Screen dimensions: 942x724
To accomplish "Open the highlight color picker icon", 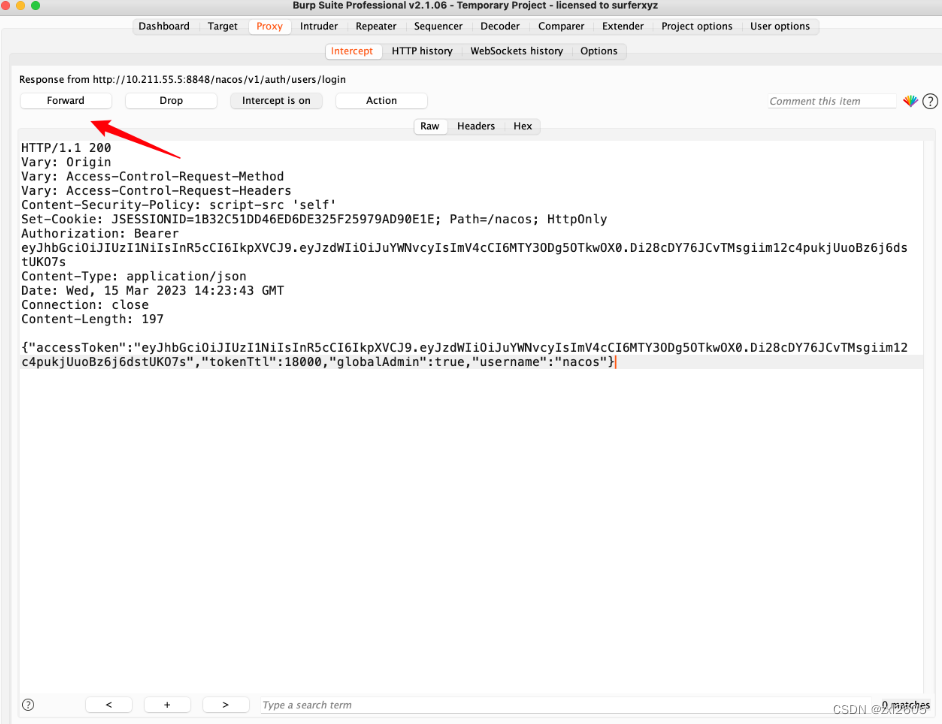I will coord(910,101).
